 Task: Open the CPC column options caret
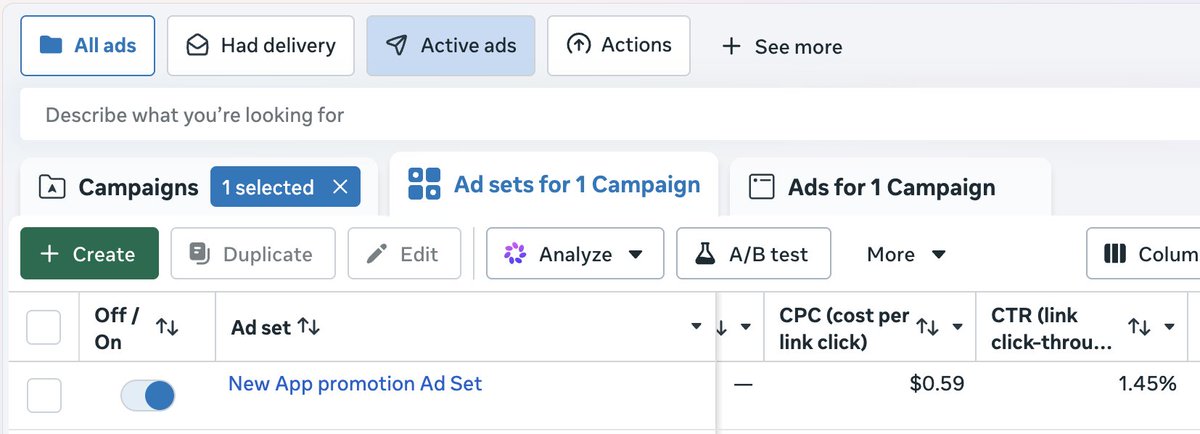pos(957,327)
